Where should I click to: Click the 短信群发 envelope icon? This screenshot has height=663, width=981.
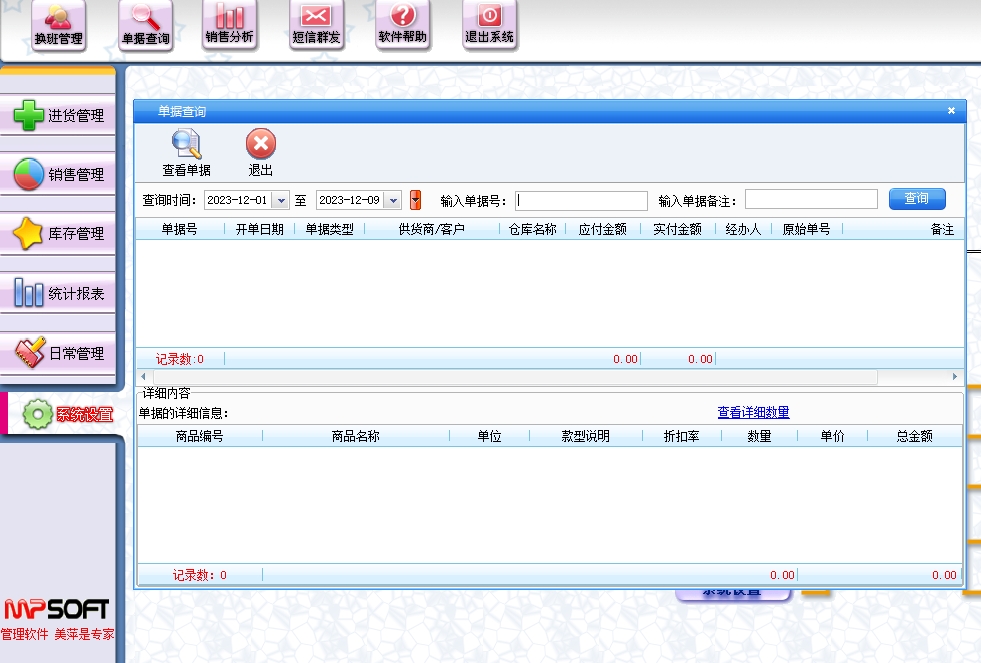coord(316,25)
